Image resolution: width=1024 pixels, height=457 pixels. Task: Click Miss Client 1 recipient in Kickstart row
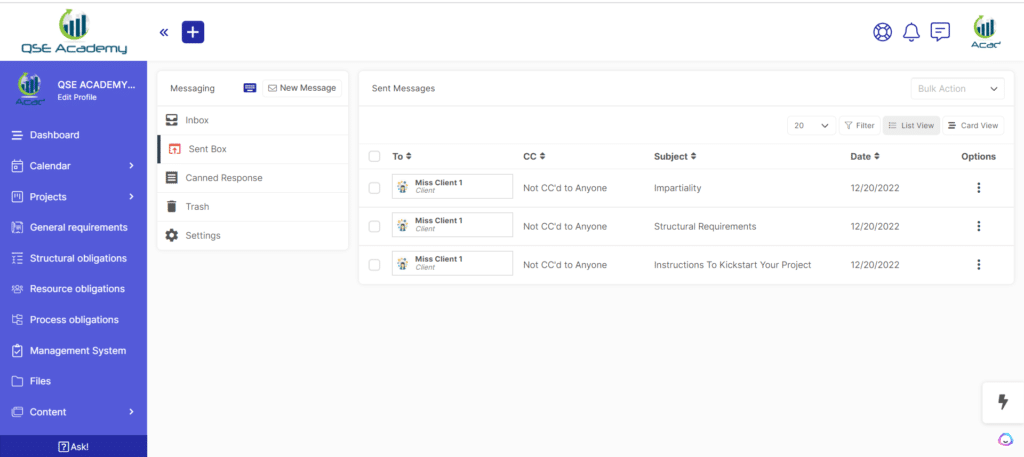[x=452, y=263]
